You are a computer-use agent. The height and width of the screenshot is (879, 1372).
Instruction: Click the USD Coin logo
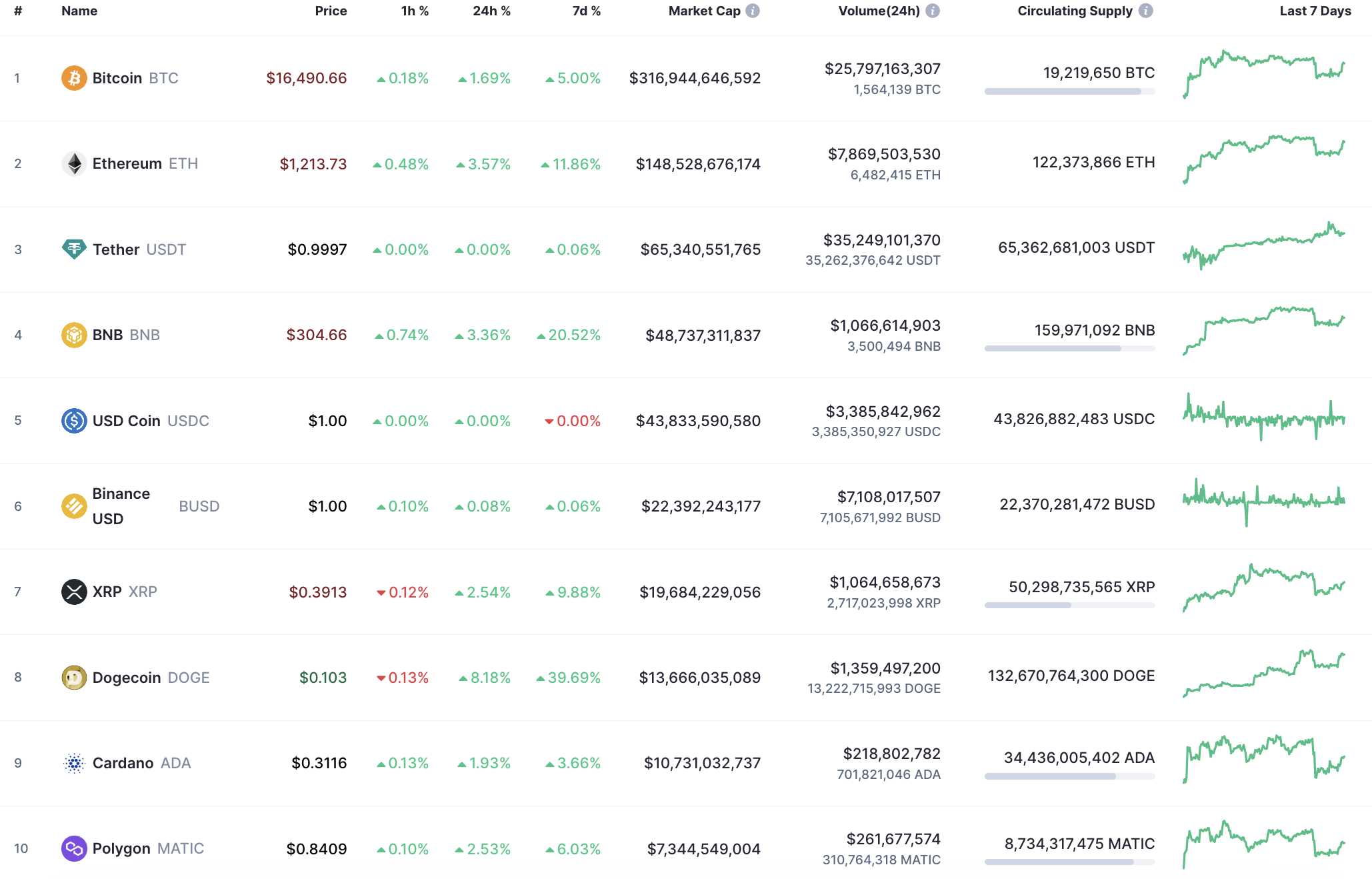tap(74, 420)
